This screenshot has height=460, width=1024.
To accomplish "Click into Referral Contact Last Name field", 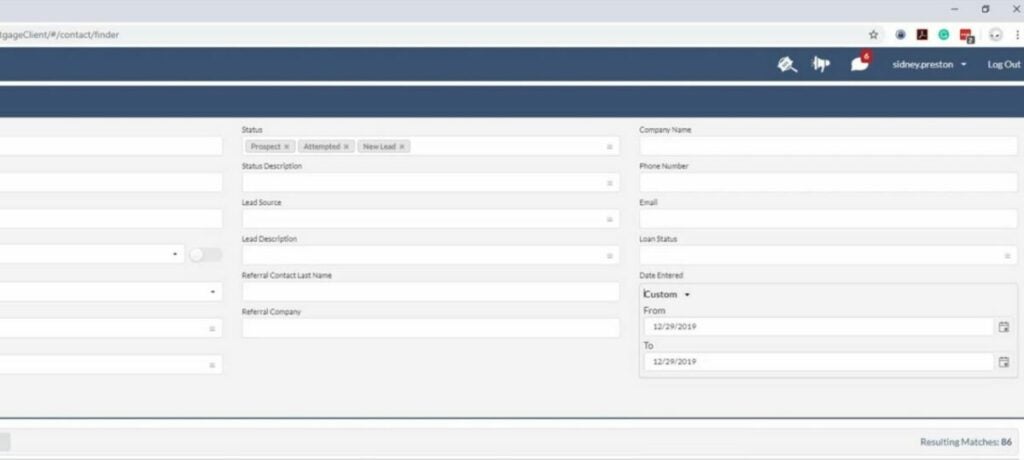I will [430, 292].
